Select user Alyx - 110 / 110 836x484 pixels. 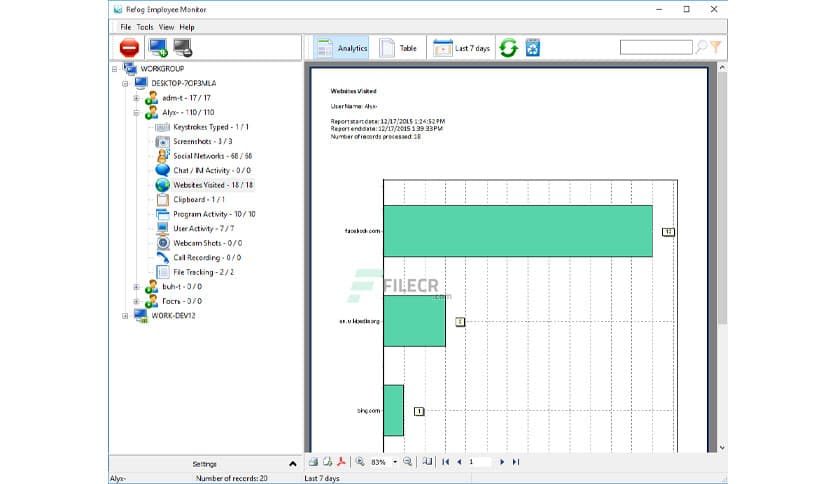188,112
